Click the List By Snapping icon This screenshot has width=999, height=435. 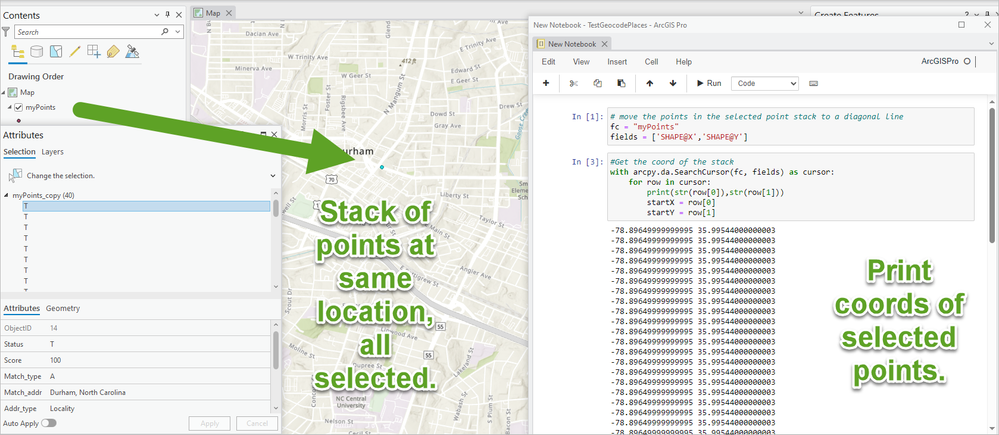click(94, 52)
